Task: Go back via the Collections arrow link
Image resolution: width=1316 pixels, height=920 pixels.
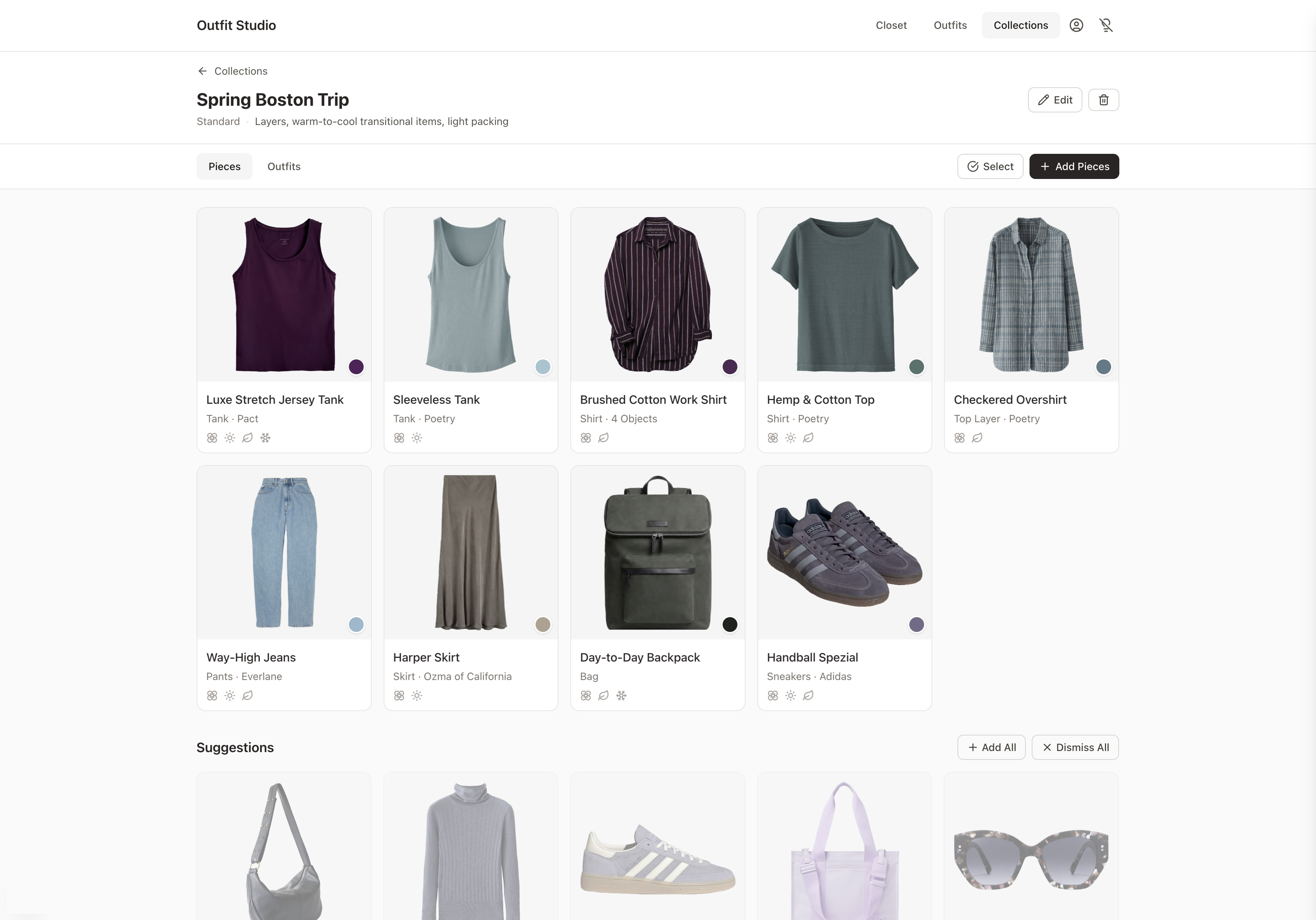Action: coord(231,71)
